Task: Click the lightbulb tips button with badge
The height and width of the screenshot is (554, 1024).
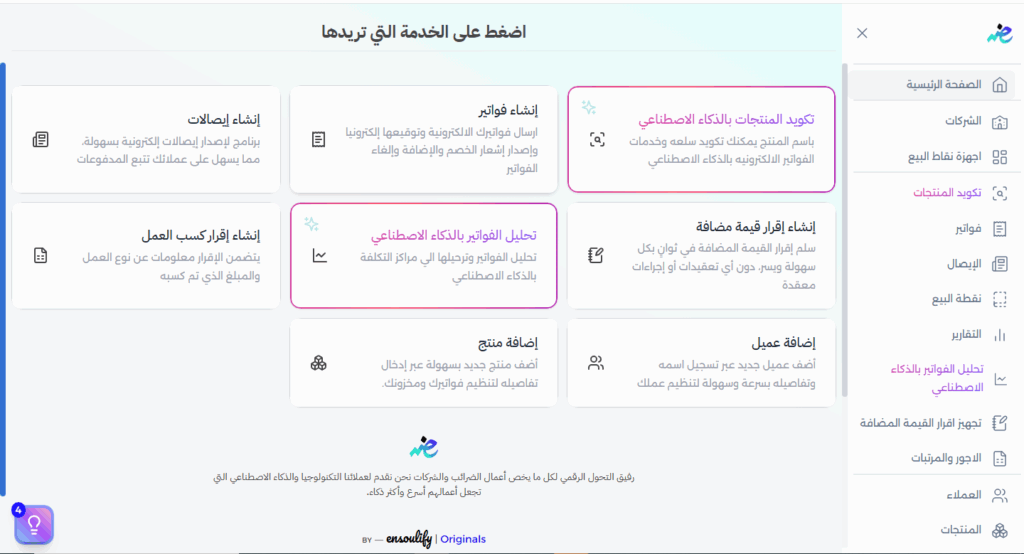Action: (x=34, y=525)
